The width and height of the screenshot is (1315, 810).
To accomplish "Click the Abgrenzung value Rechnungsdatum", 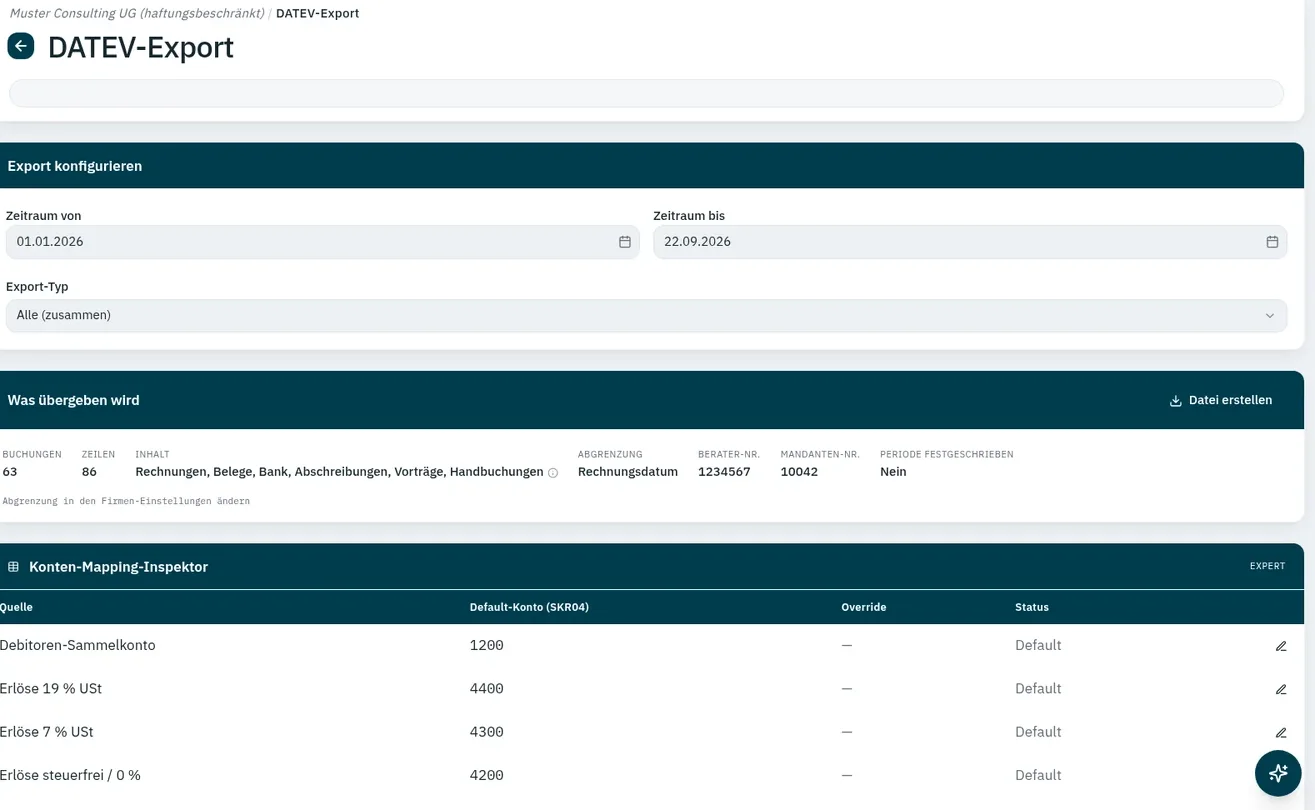I will pos(628,472).
